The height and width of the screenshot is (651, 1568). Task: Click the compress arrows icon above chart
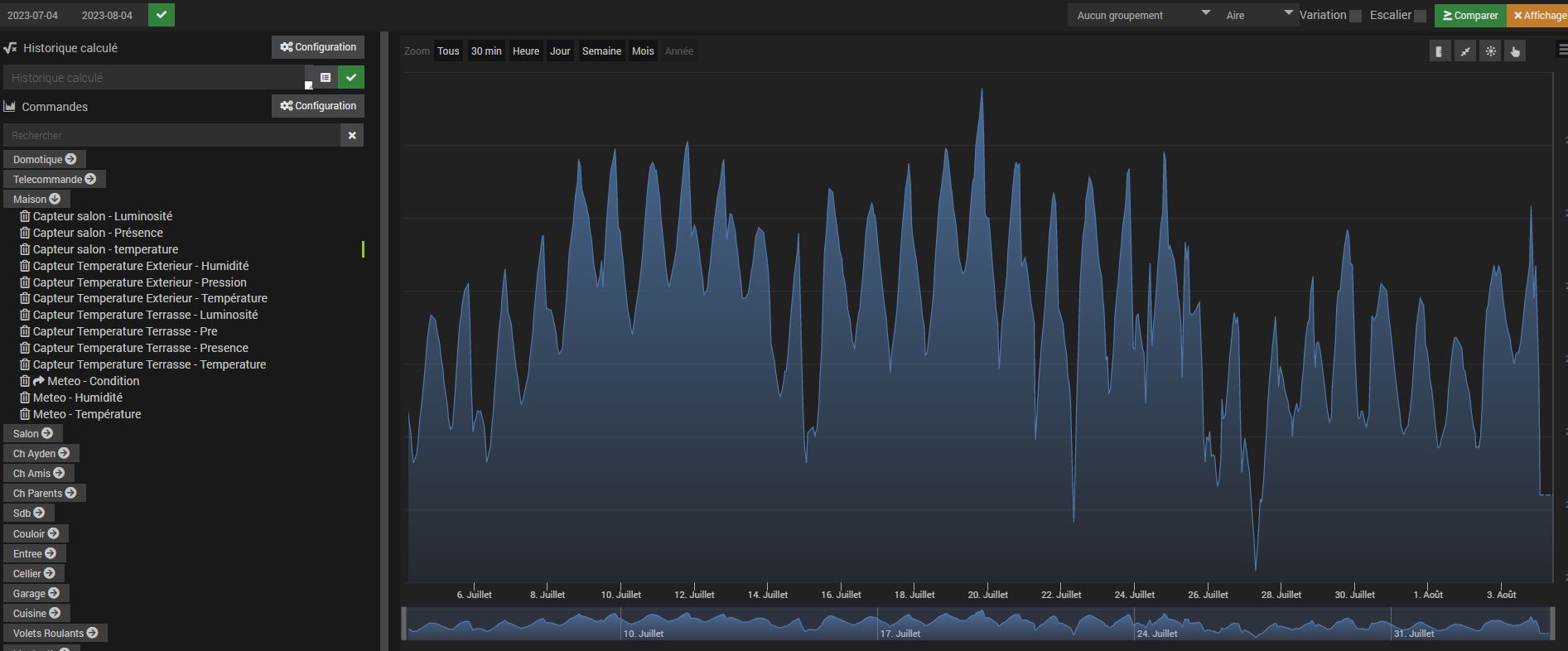1464,51
